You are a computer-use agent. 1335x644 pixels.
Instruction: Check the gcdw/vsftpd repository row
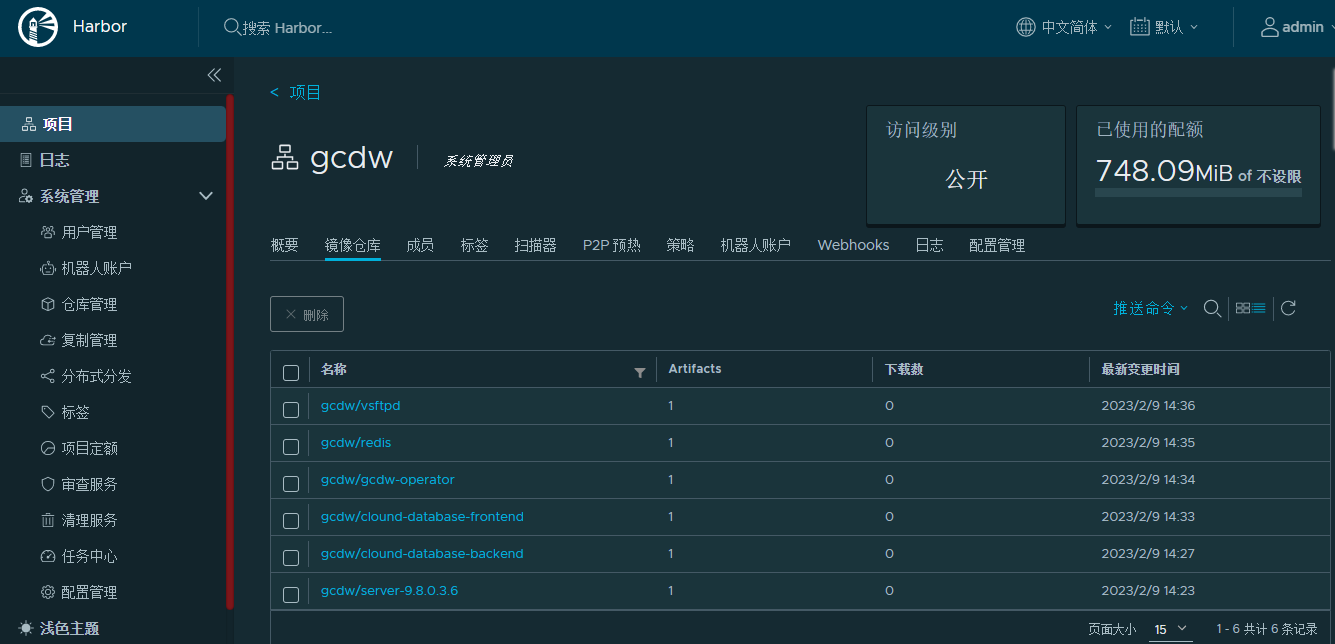(291, 409)
